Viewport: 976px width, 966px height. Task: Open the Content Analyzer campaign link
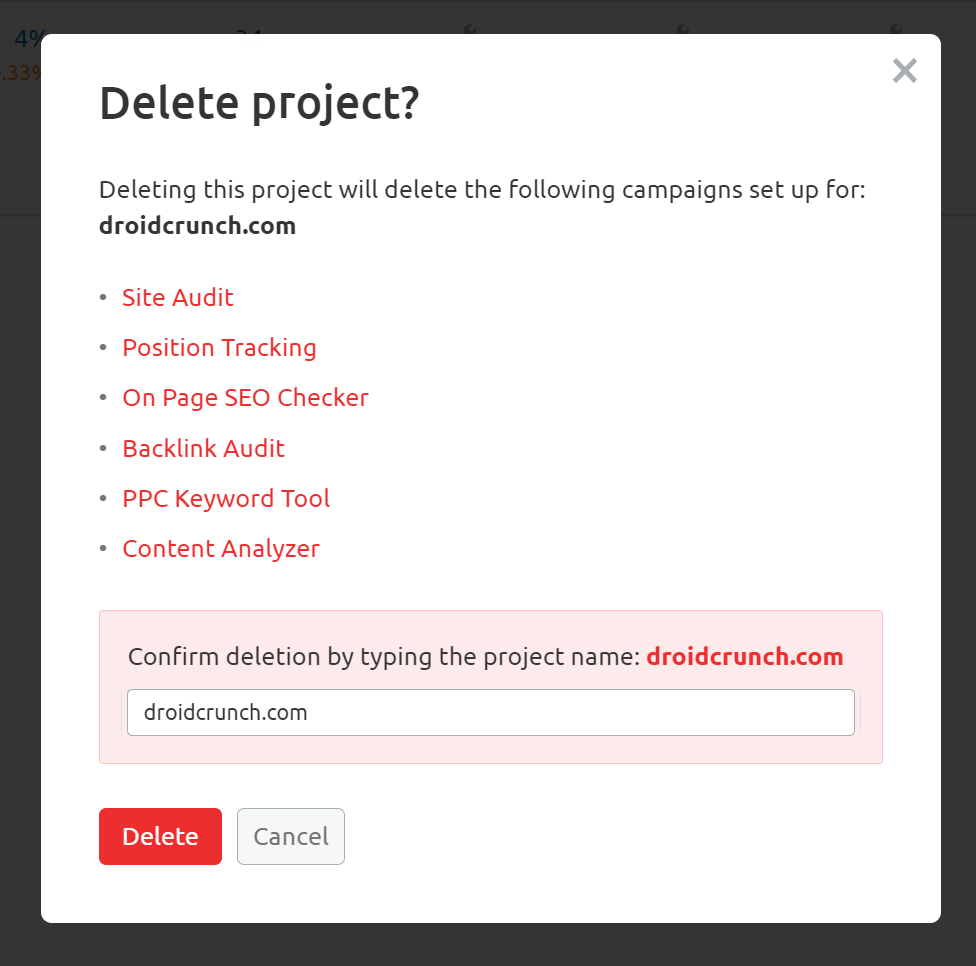(221, 549)
